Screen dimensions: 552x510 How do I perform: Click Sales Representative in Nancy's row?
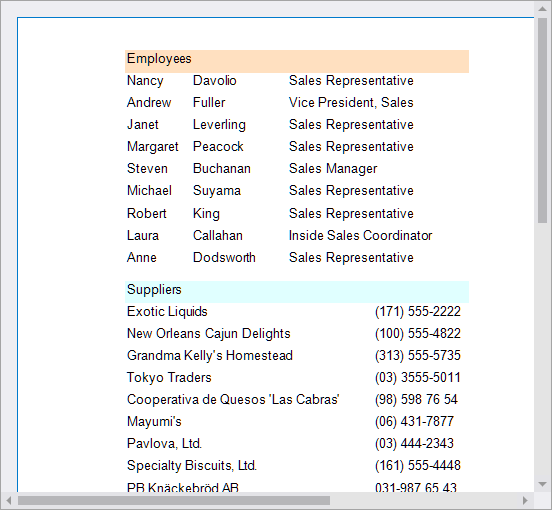pos(351,81)
